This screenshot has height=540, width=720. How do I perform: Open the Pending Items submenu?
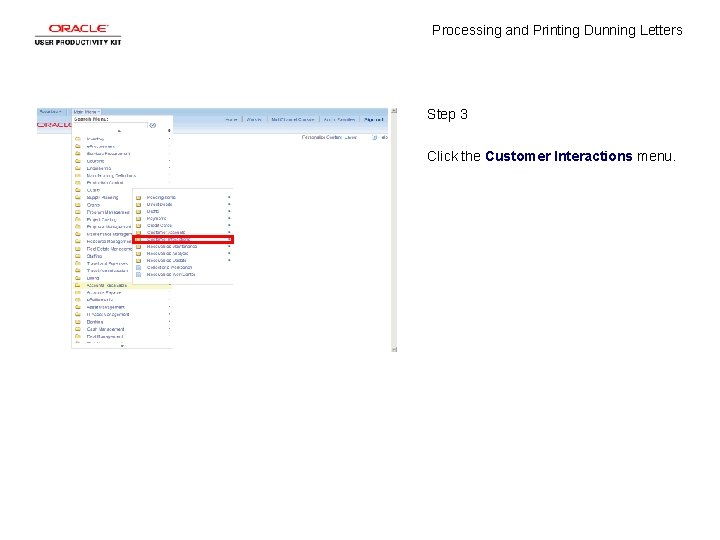pos(161,197)
